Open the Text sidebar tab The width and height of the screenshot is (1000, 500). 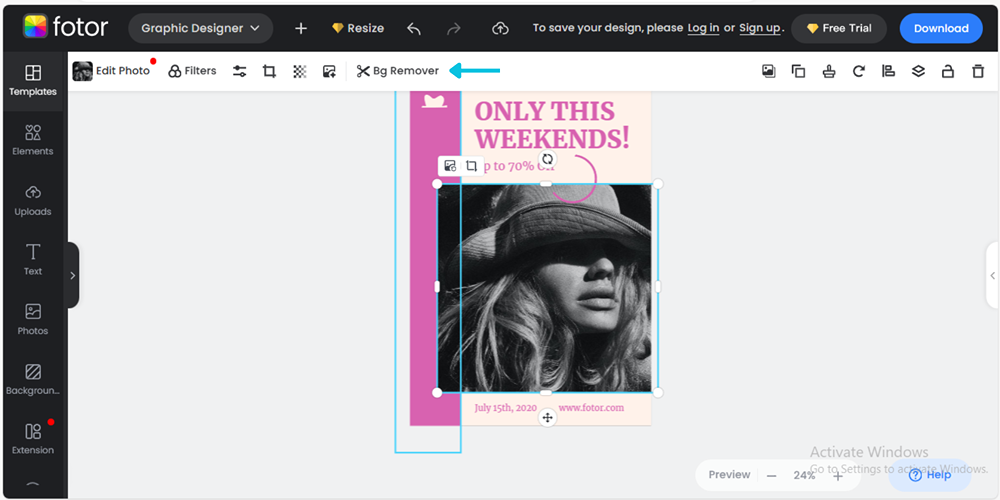click(33, 260)
